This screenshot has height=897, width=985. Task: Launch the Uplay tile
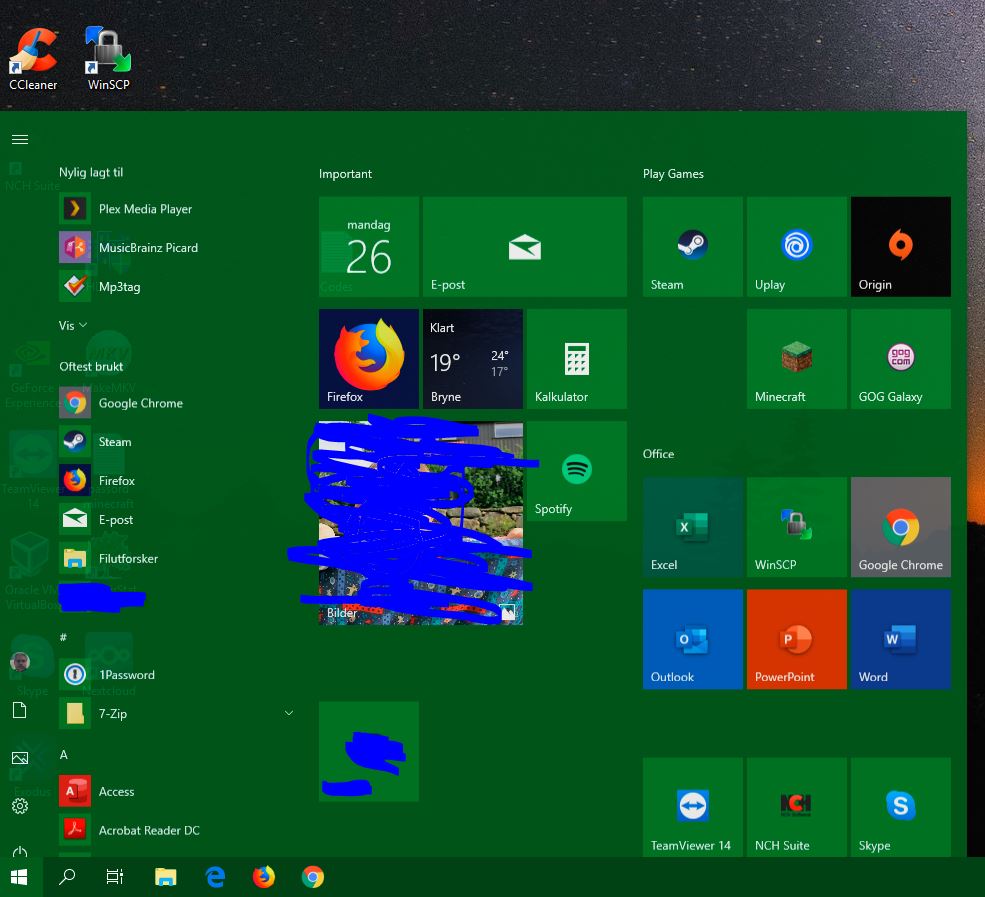(x=797, y=246)
